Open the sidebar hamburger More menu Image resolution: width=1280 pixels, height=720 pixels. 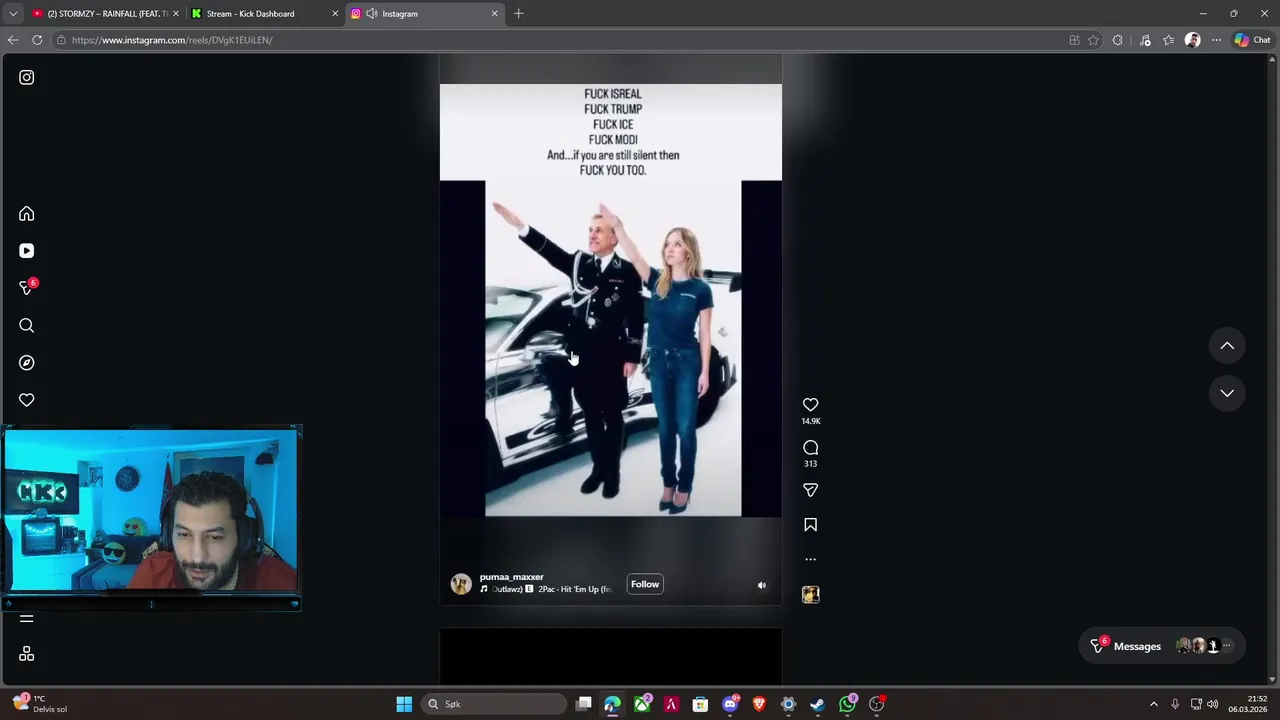[x=27, y=618]
